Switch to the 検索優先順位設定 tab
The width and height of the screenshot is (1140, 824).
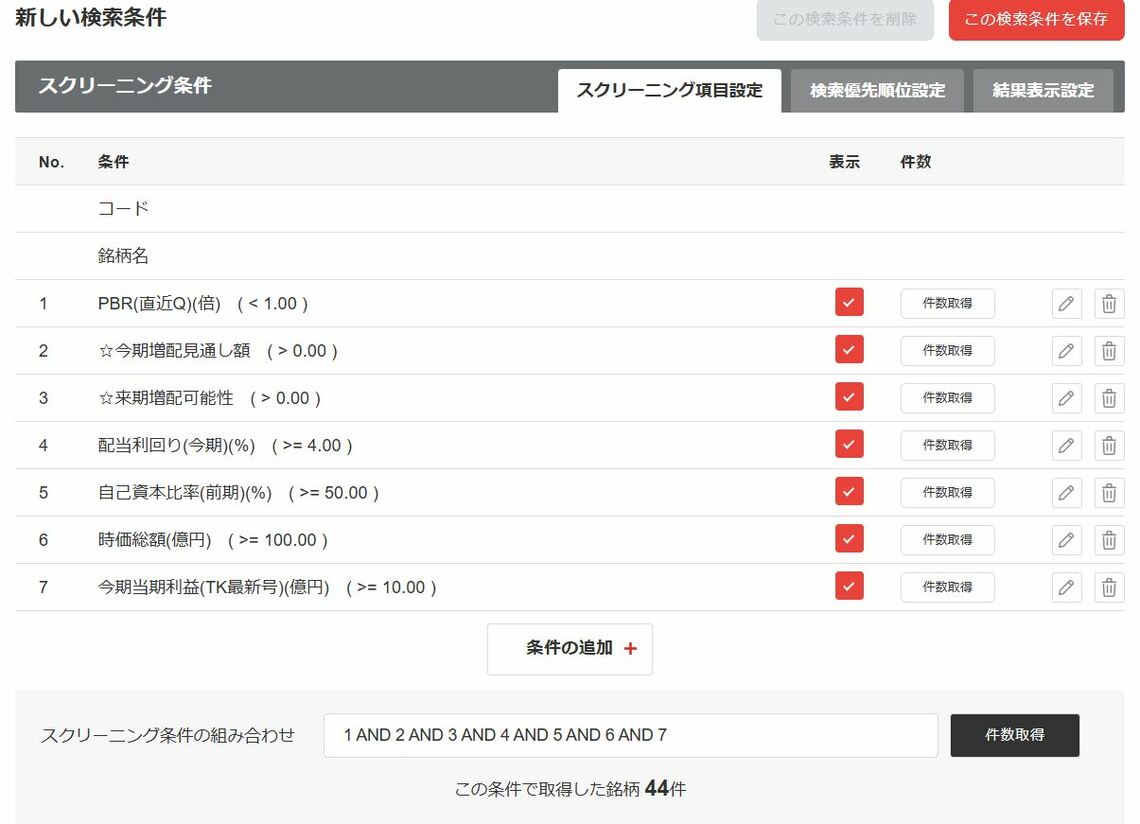coord(878,91)
